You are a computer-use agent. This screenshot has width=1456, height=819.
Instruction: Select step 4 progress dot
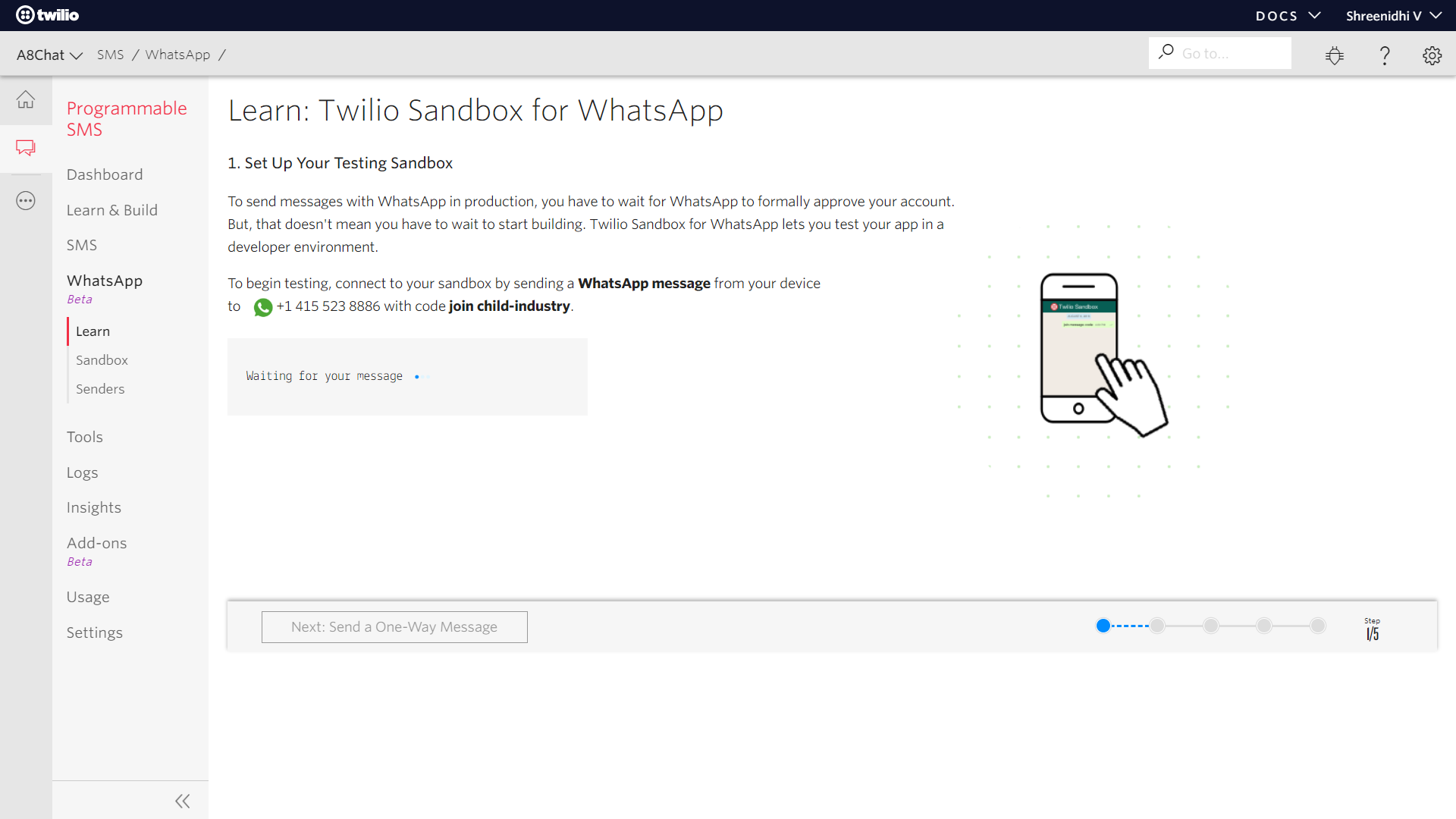[x=1264, y=626]
